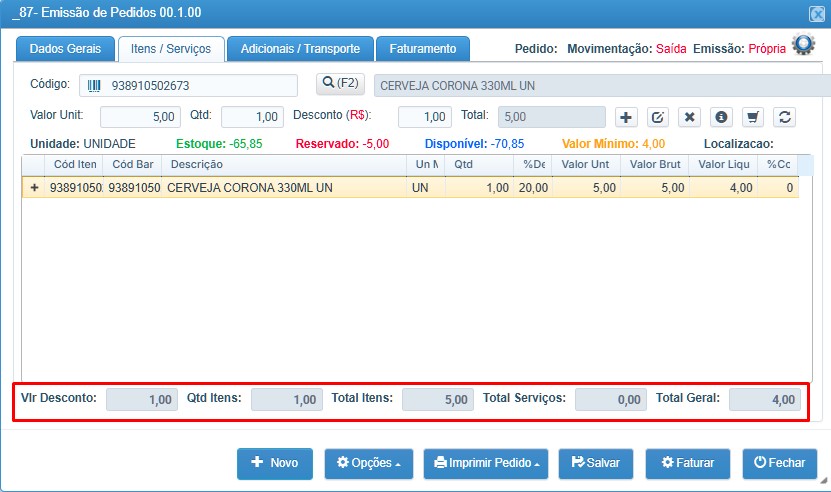Click the Reservado: -5,00 label
Screen dimensions: 831x492
(x=342, y=144)
